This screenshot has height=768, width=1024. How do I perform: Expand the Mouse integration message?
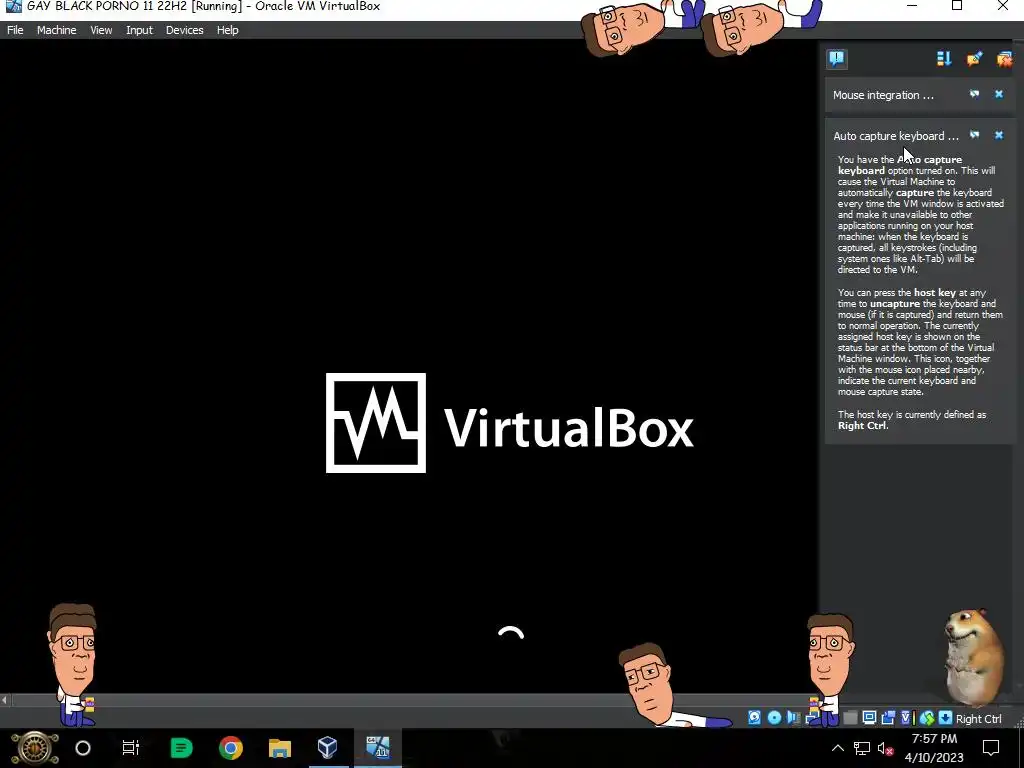coord(884,95)
